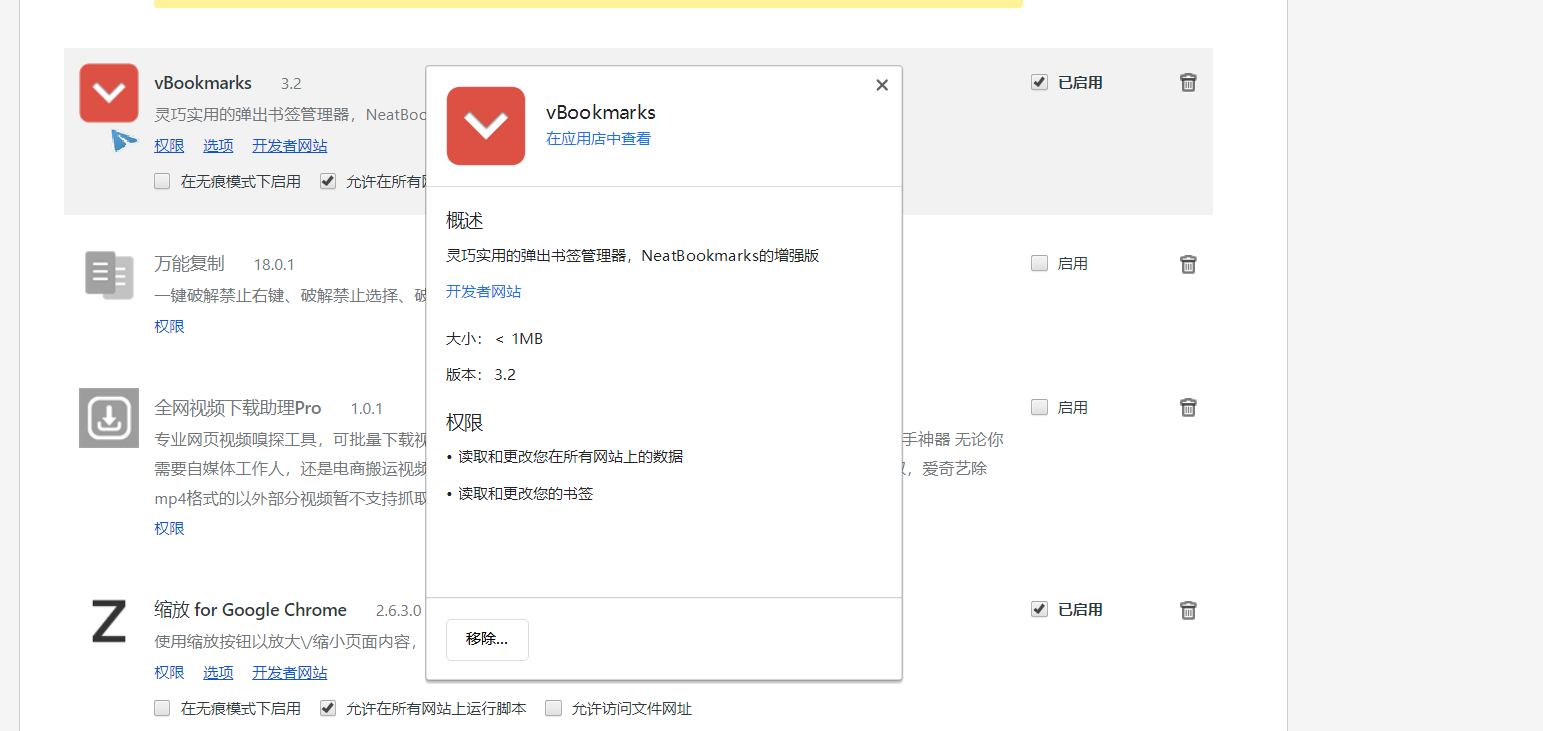Image resolution: width=1543 pixels, height=731 pixels.
Task: Open vBookmarks 开发者网站 link in list
Action: (x=289, y=146)
